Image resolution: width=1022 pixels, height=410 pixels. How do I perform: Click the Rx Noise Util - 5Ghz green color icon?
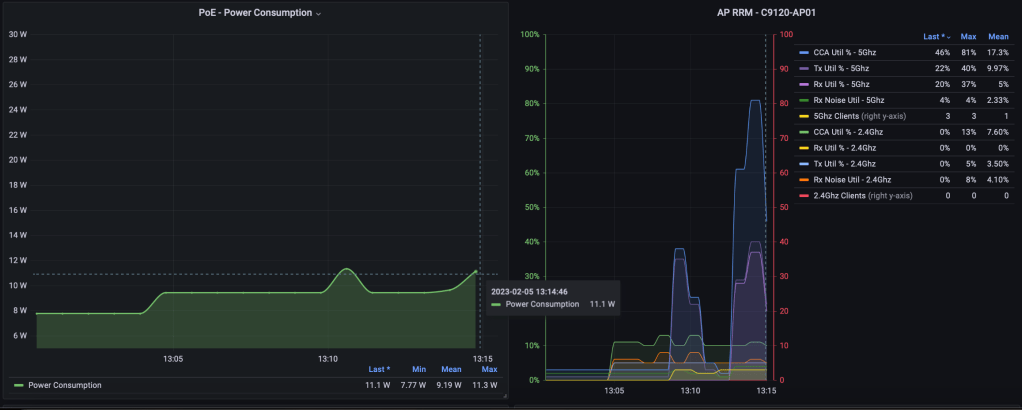click(804, 100)
